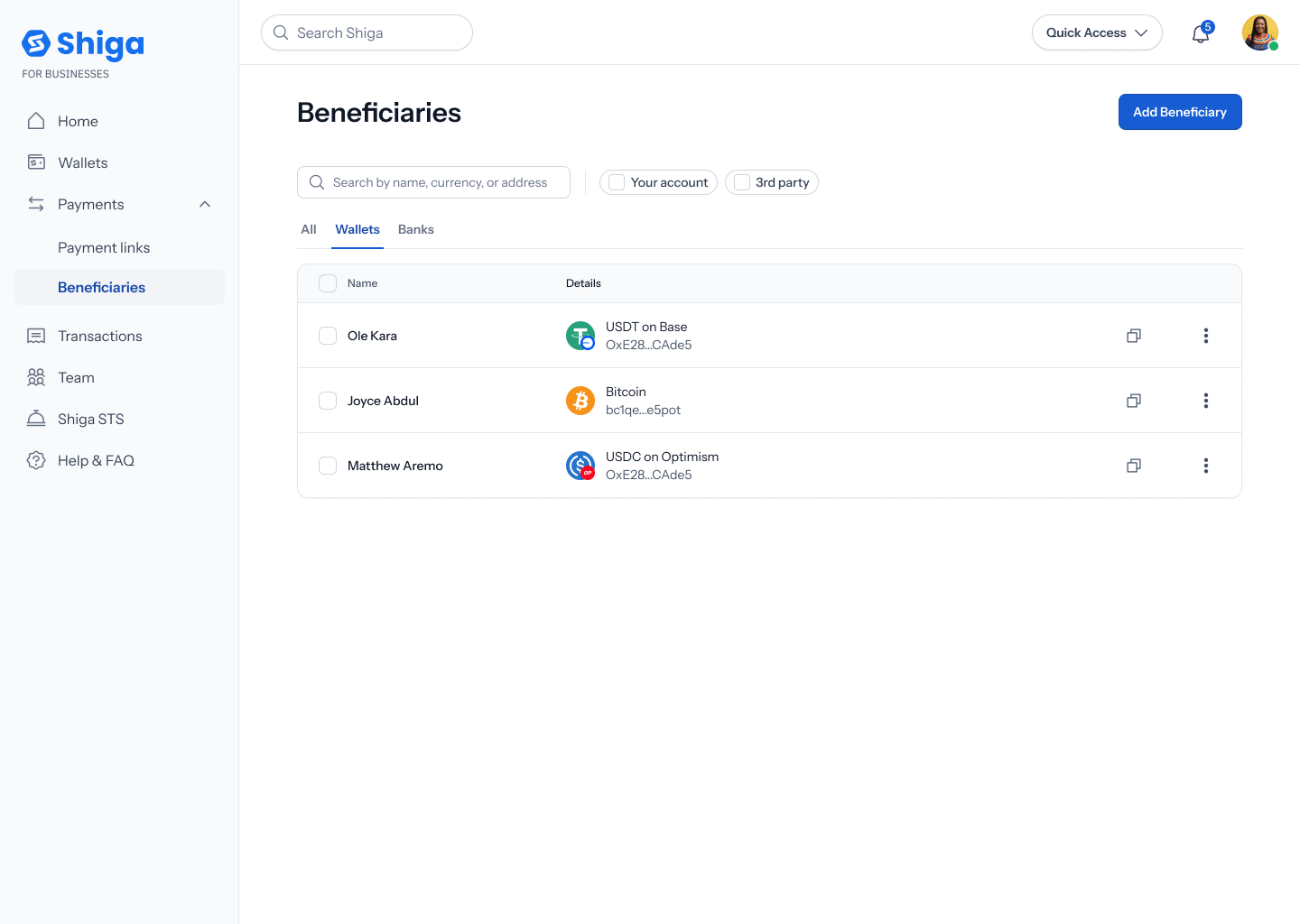Select the Ole Kara row checkbox
Screen dimensions: 1300x924
[328, 336]
